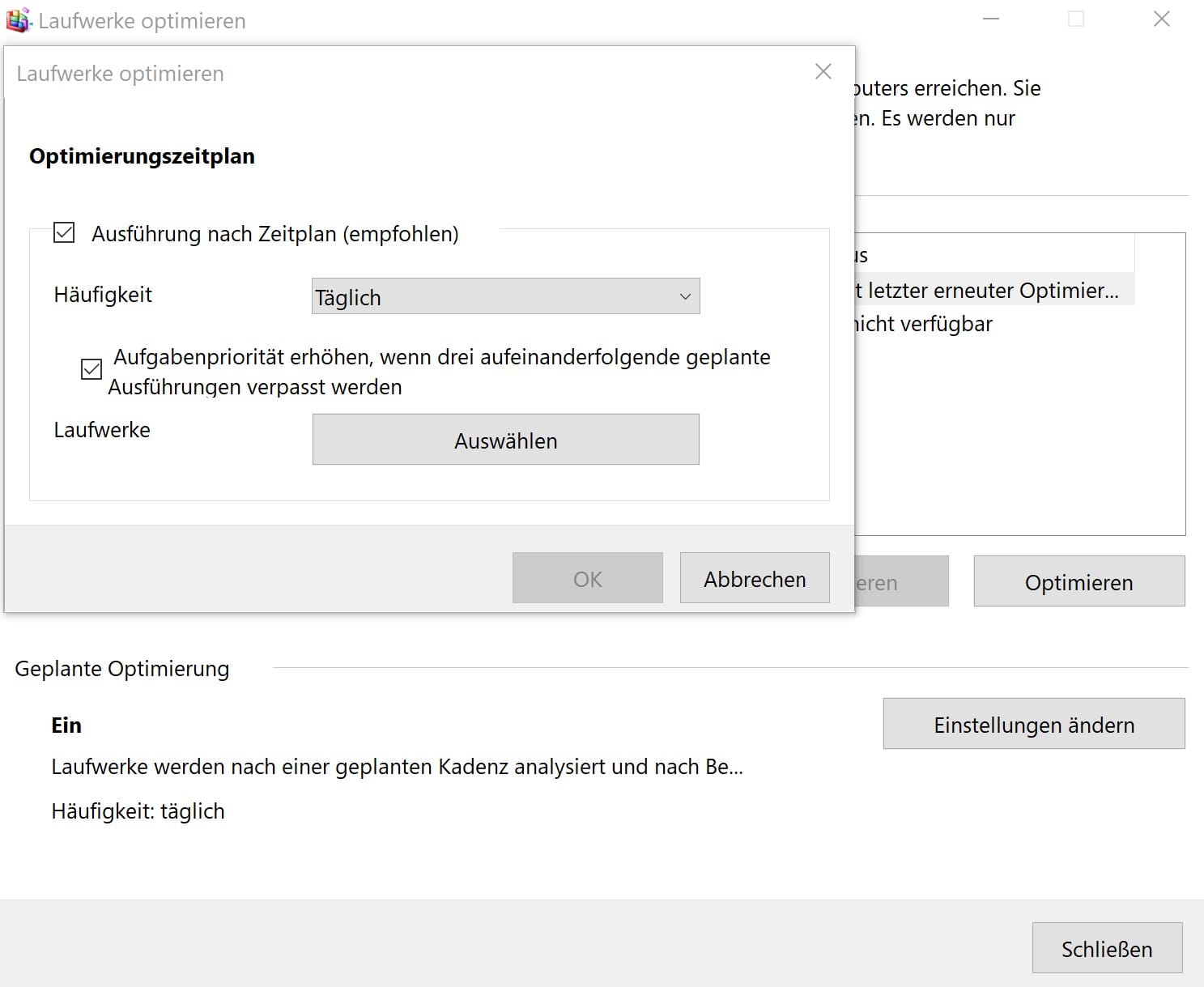Viewport: 1204px width, 987px height.
Task: Minimize the Laufwerke optimieren window
Action: (x=991, y=18)
